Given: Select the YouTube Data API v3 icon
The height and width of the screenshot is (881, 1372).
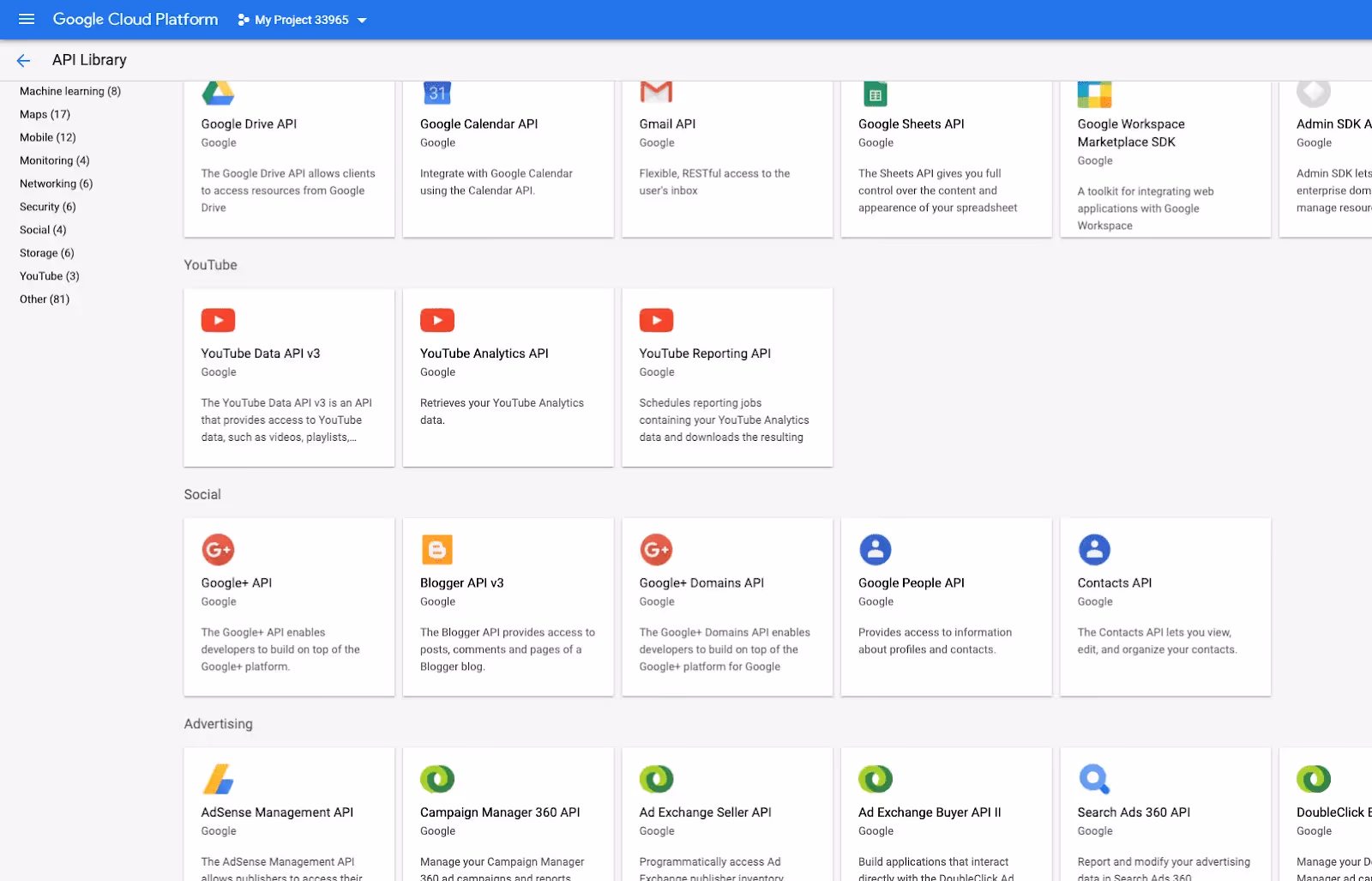Looking at the screenshot, I should (219, 320).
